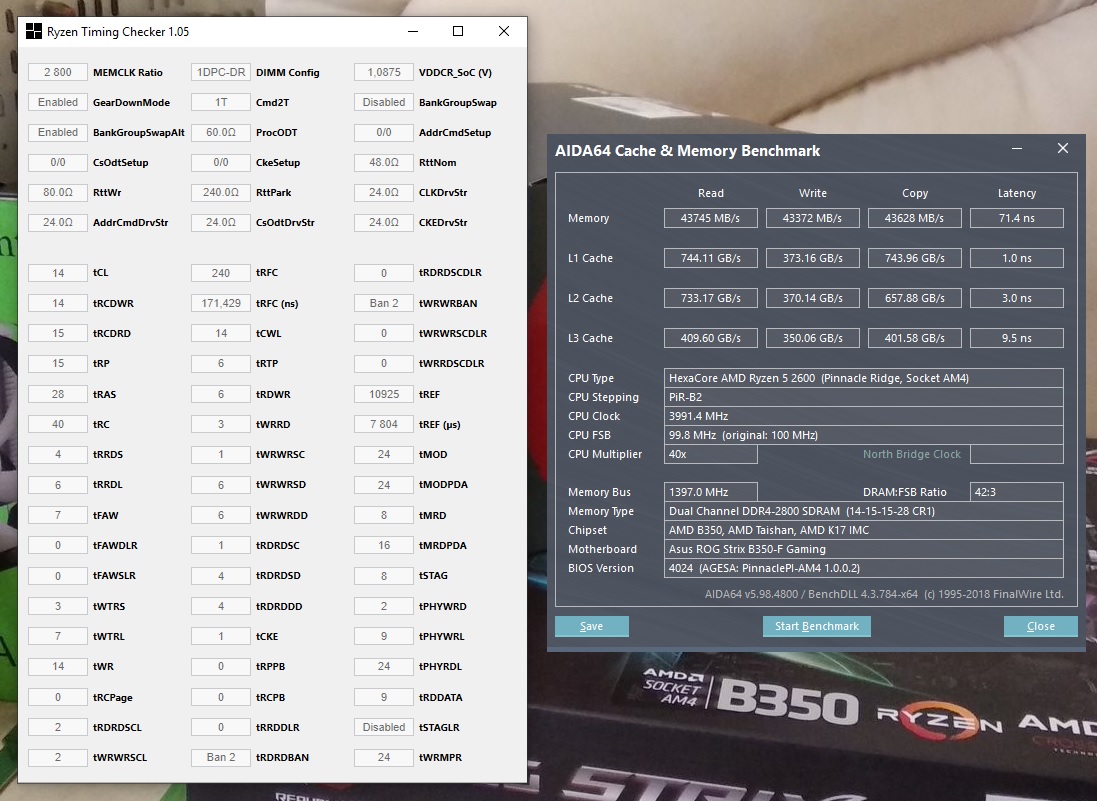Select the RttNom 48.0Ω field
This screenshot has width=1097, height=801.
[384, 162]
